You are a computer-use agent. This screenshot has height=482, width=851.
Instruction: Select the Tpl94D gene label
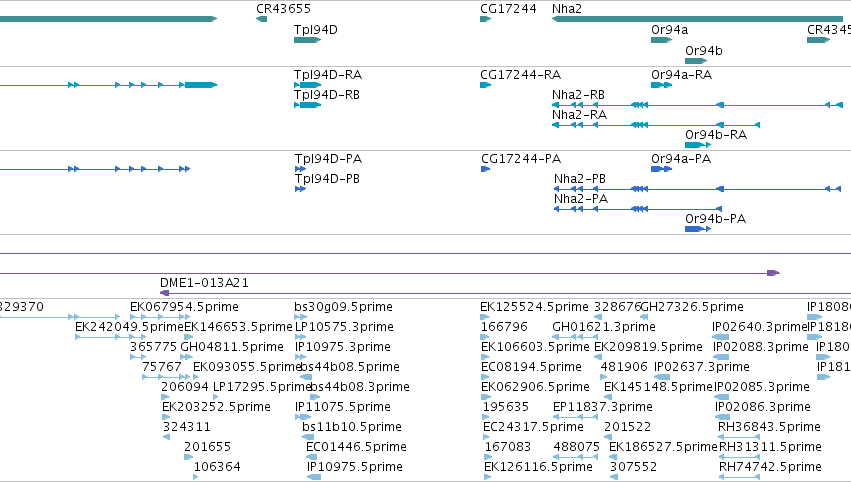point(315,29)
